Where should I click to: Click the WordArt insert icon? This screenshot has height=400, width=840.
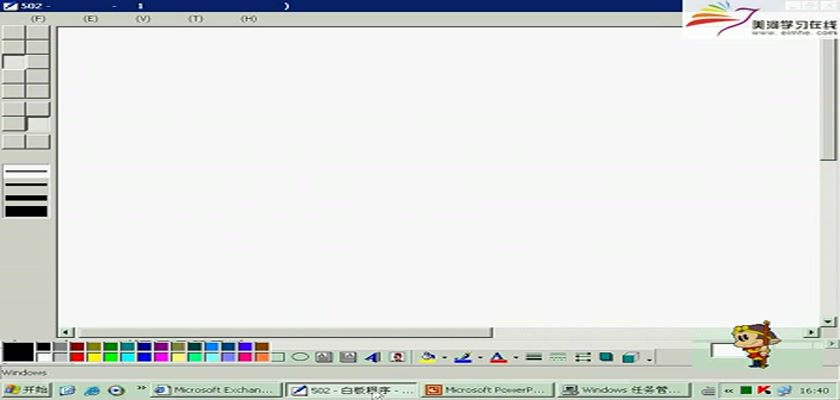[372, 356]
